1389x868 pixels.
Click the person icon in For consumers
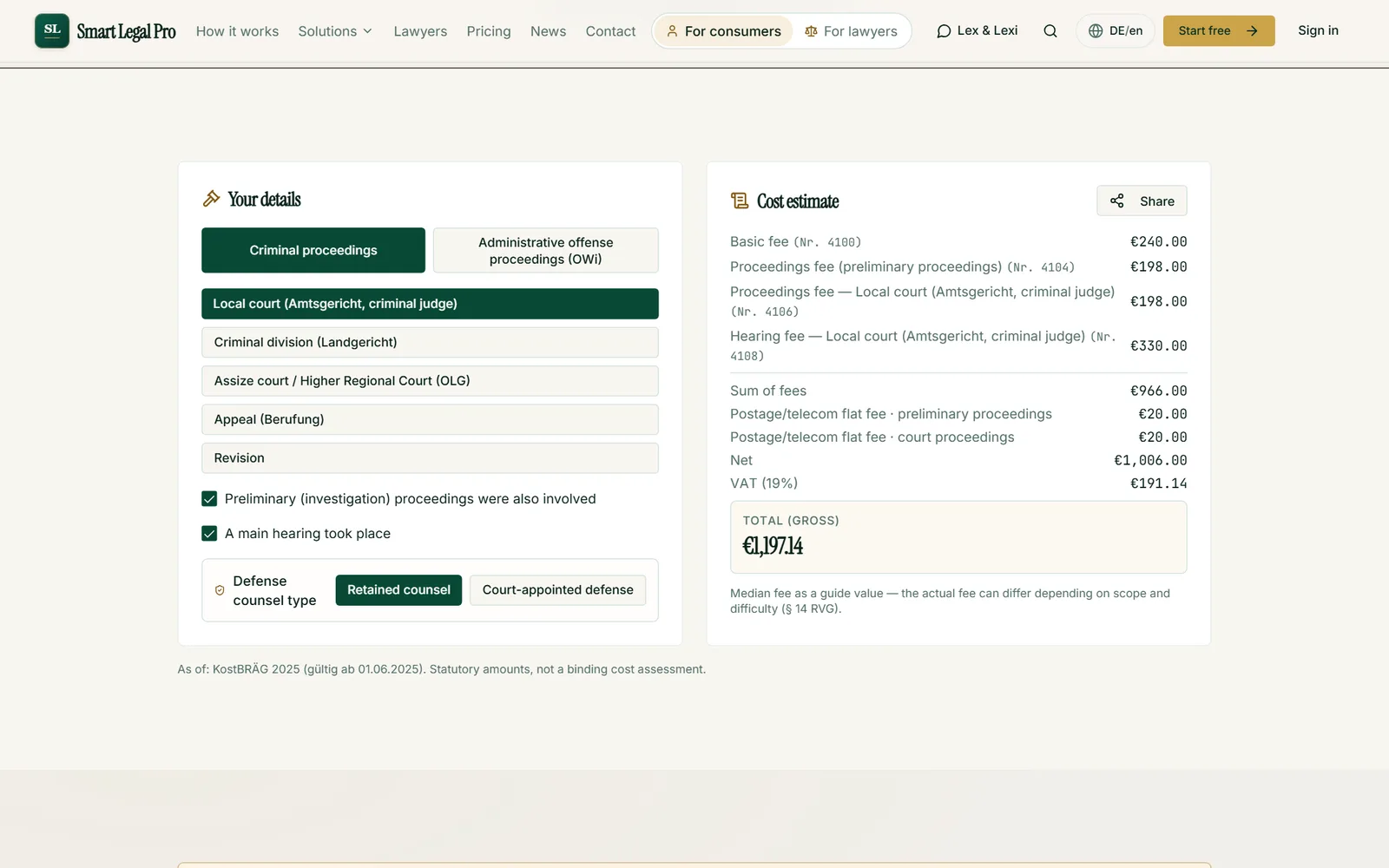(672, 31)
